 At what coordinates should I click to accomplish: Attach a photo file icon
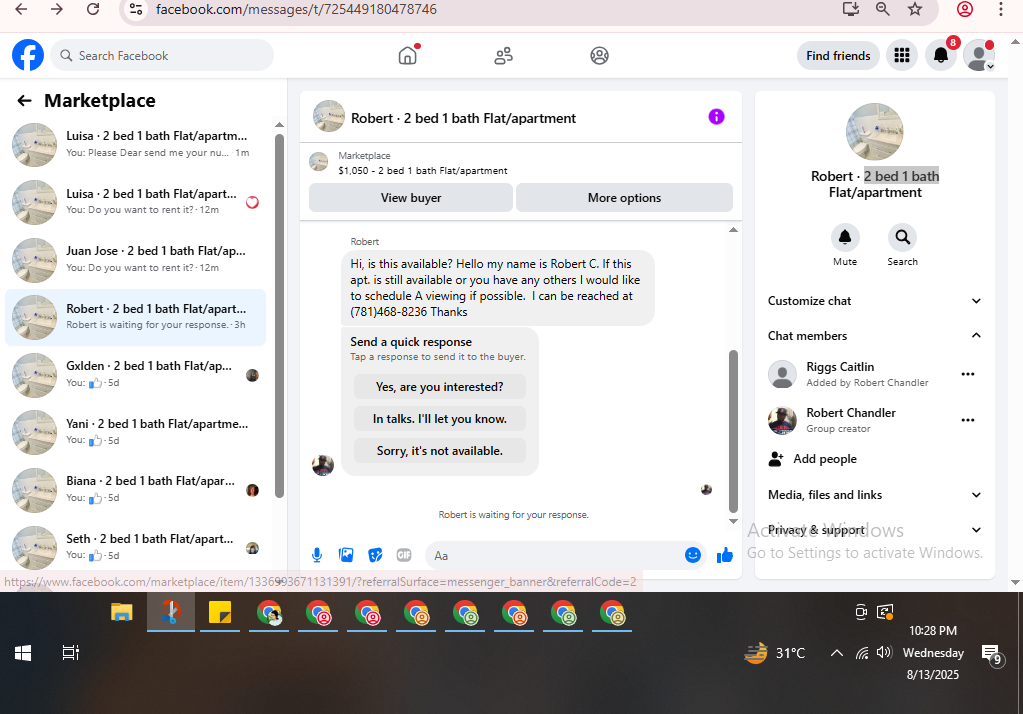click(346, 555)
